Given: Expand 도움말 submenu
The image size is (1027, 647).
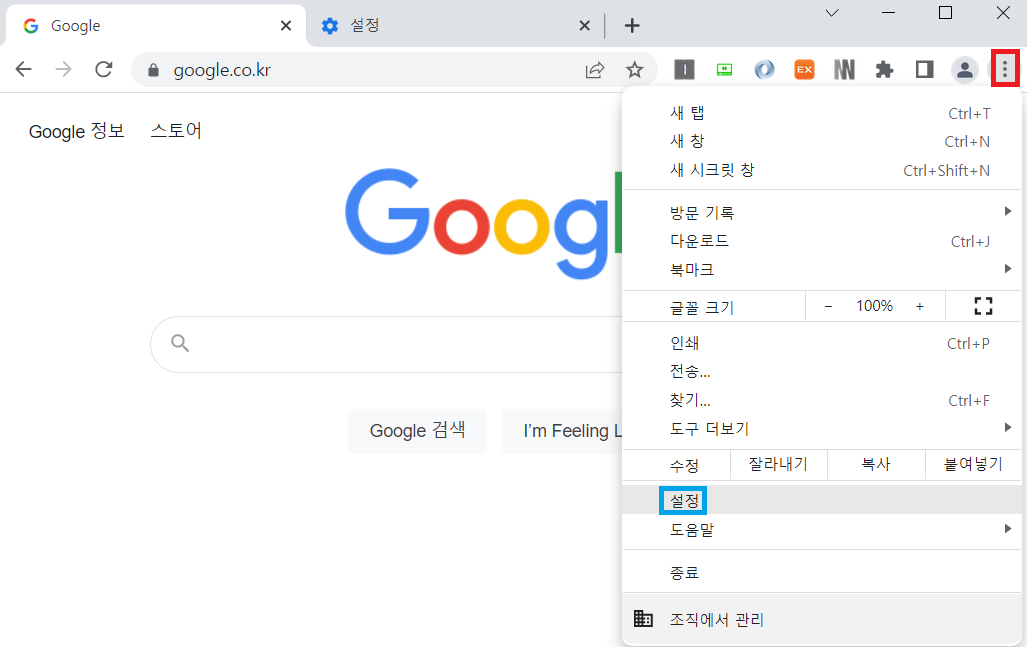Looking at the screenshot, I should (822, 529).
